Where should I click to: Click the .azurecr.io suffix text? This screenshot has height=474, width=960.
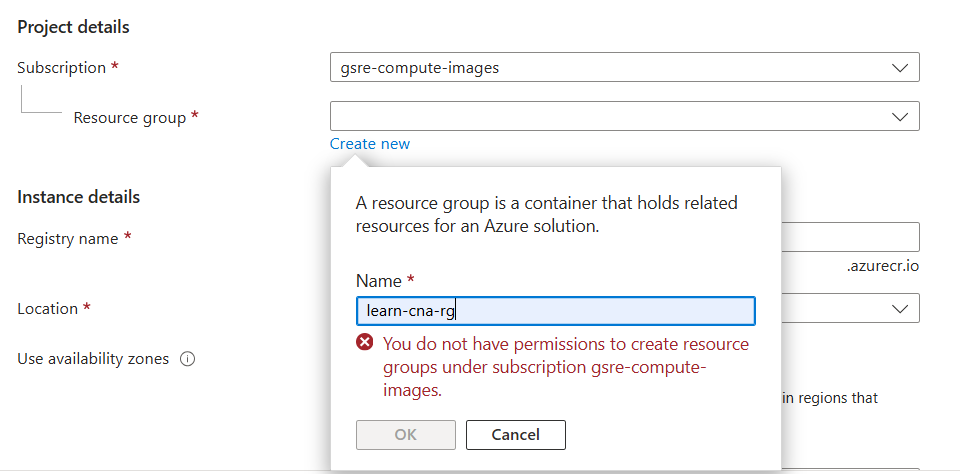pos(881,268)
